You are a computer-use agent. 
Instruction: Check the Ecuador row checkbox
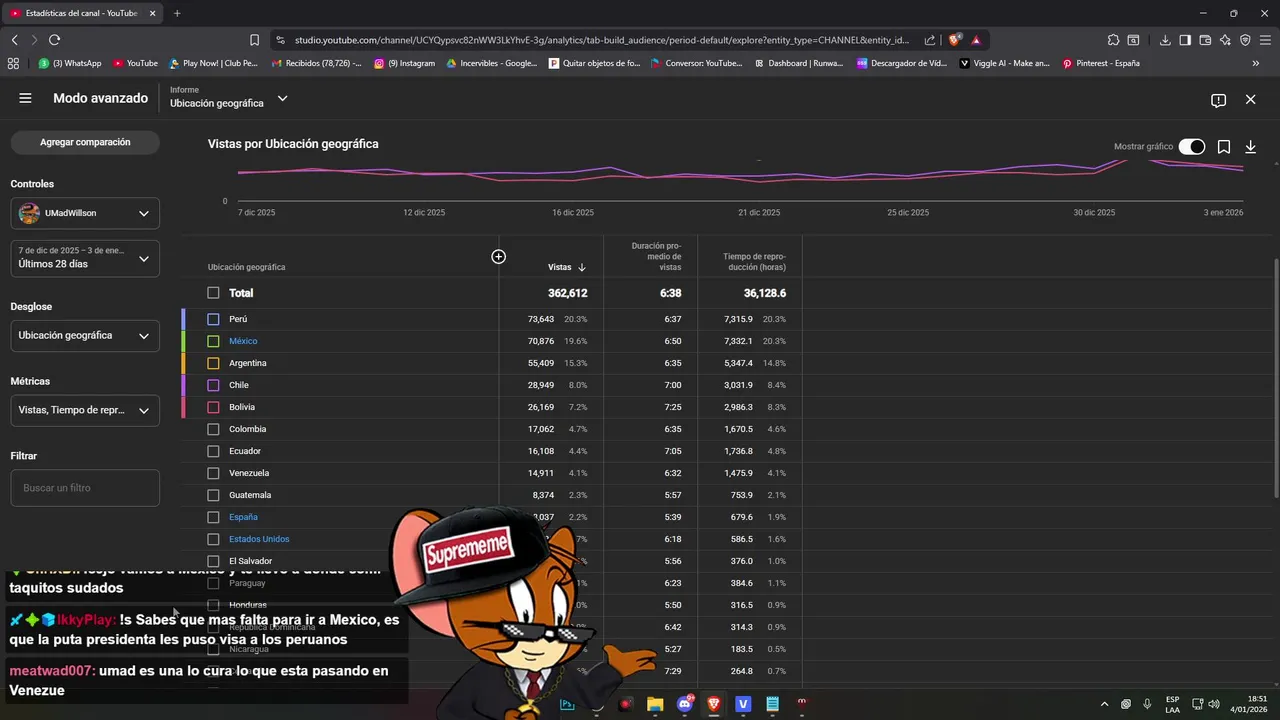click(x=213, y=451)
